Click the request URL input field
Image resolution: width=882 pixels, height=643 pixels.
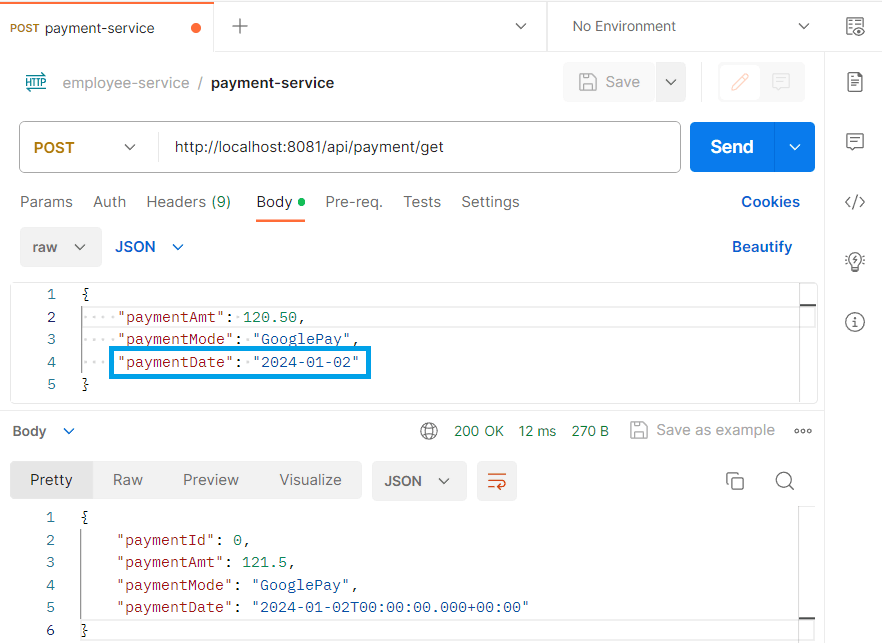419,147
